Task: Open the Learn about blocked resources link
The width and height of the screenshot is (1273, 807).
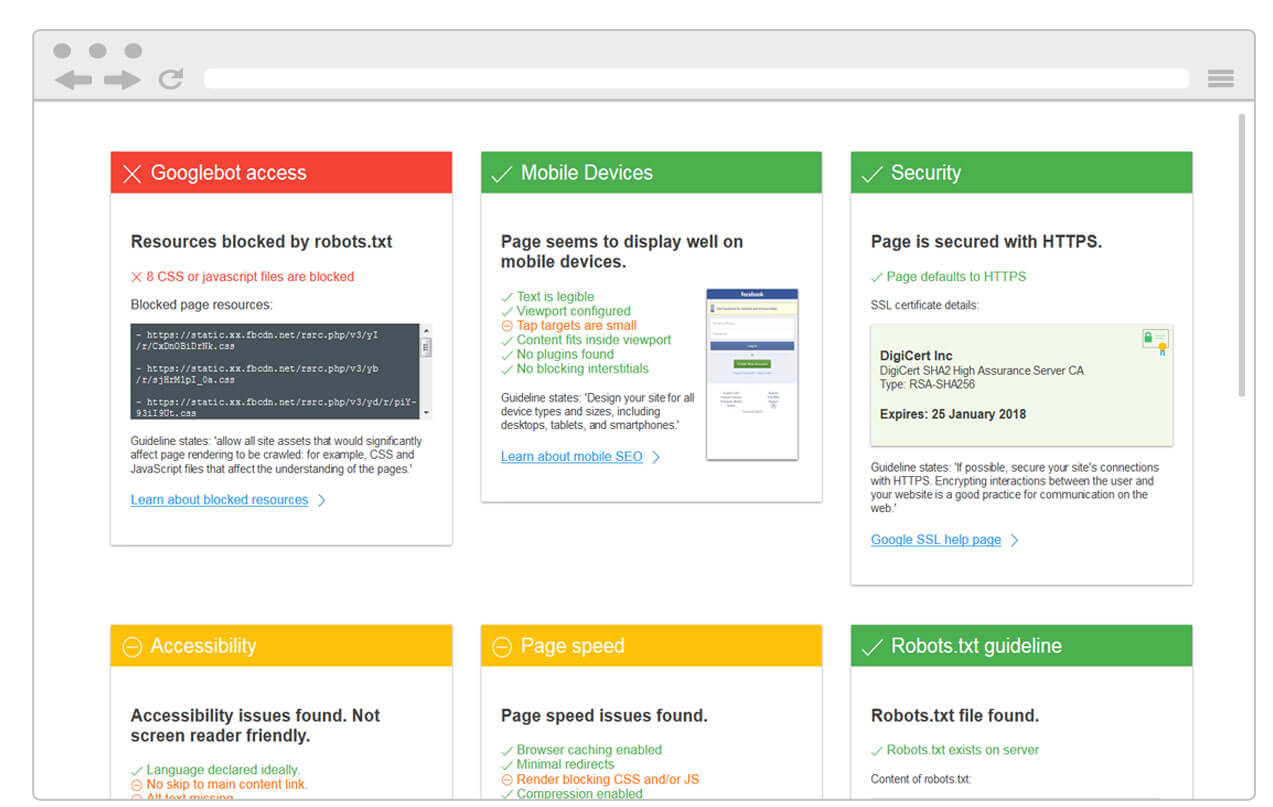Action: point(219,500)
